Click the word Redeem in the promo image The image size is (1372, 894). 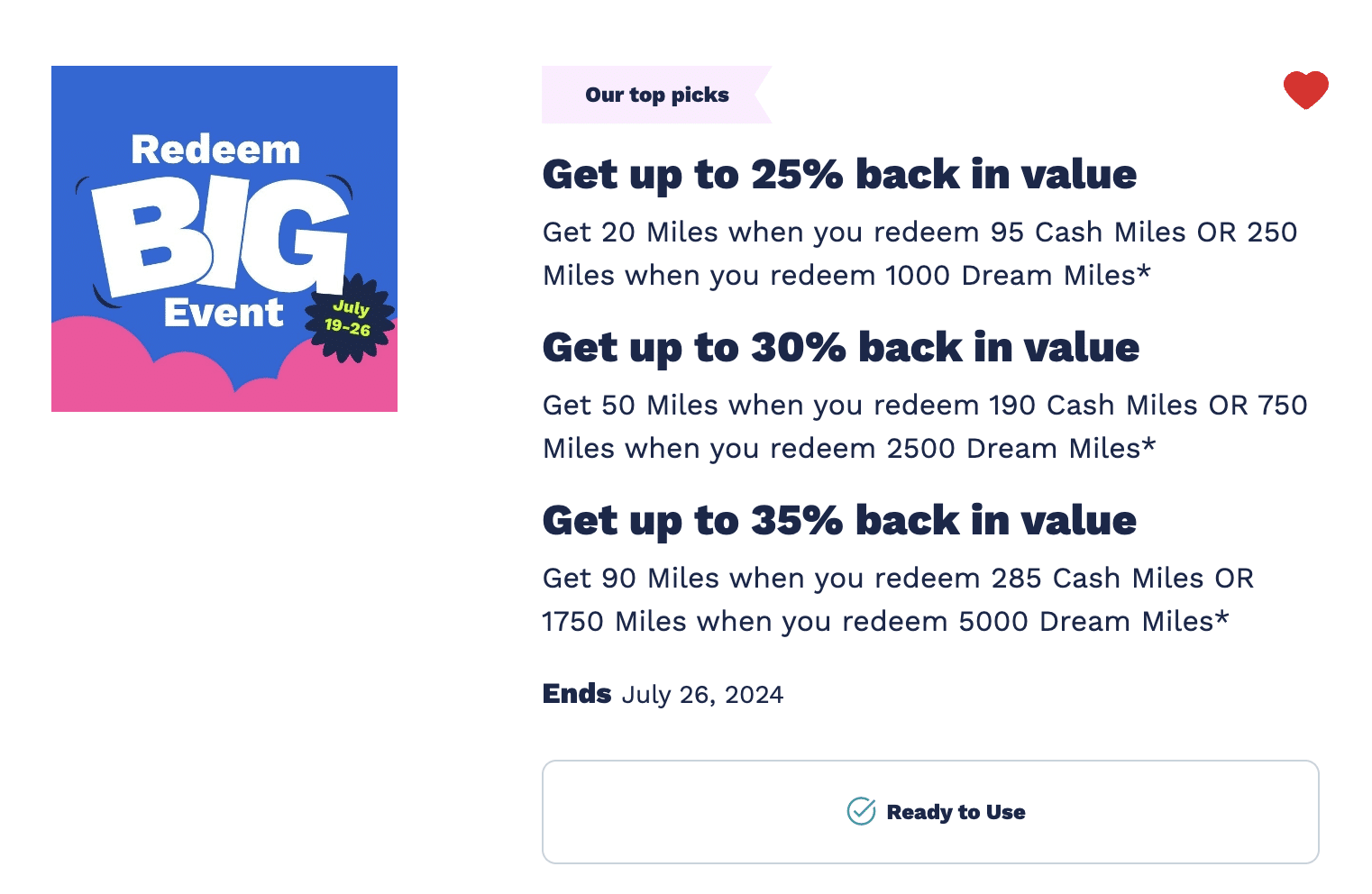click(x=215, y=150)
